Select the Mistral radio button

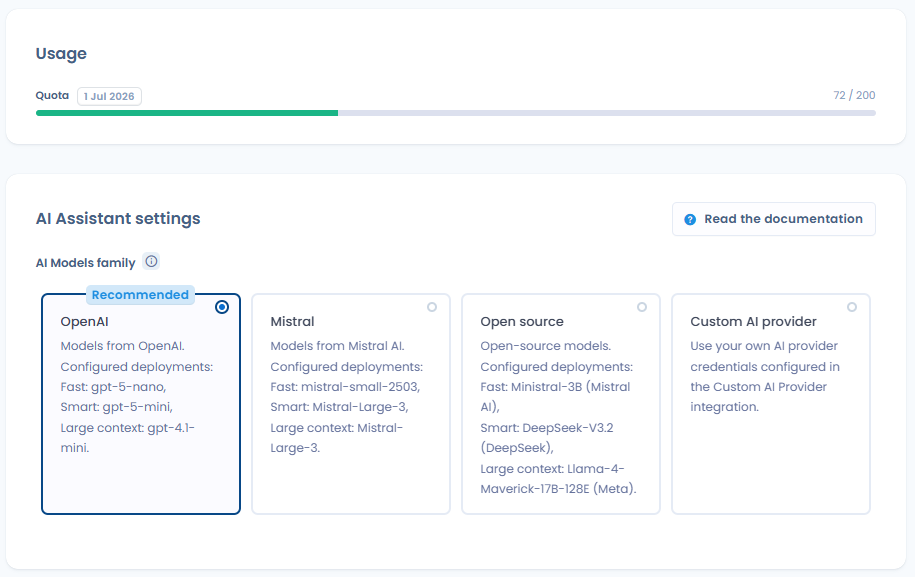432,307
